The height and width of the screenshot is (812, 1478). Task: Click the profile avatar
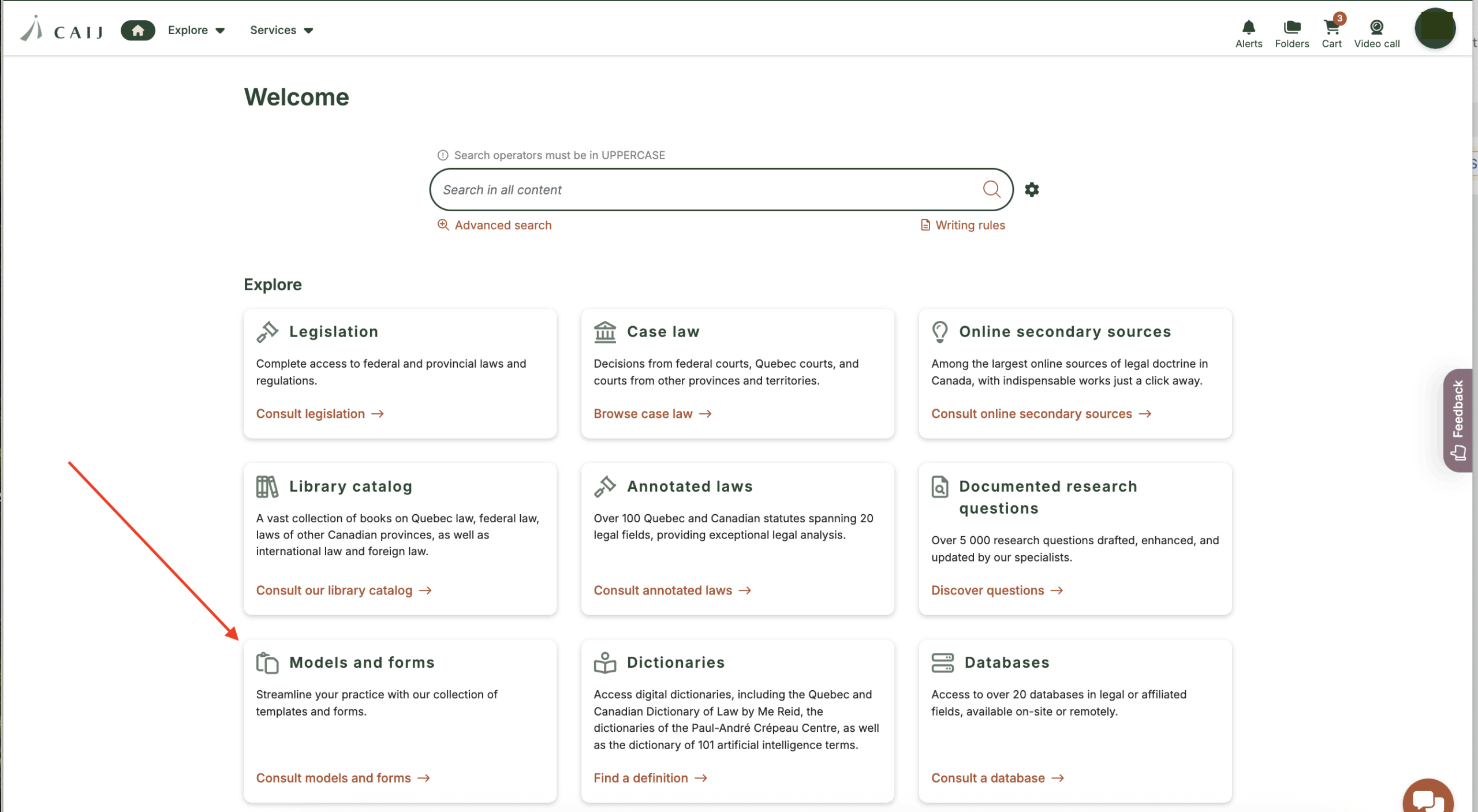(x=1436, y=28)
